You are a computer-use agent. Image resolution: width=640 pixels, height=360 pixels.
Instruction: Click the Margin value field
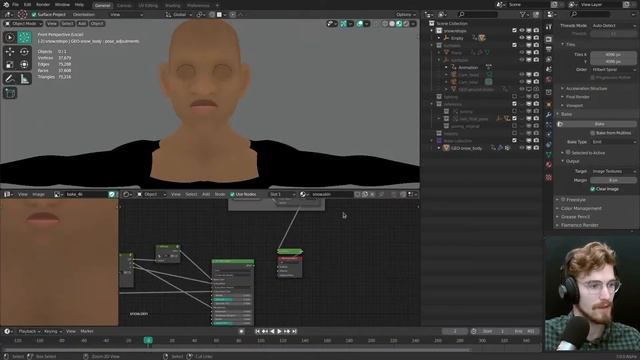click(x=613, y=180)
